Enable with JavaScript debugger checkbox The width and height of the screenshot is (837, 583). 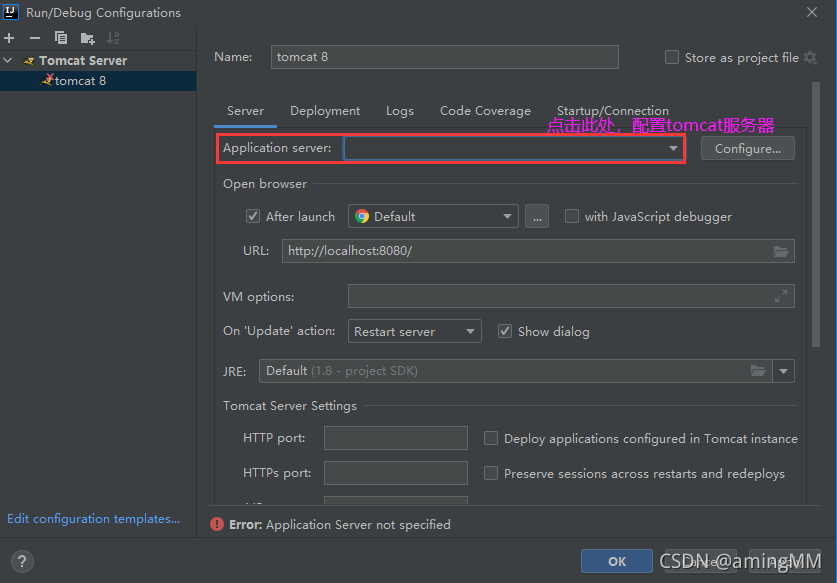572,216
